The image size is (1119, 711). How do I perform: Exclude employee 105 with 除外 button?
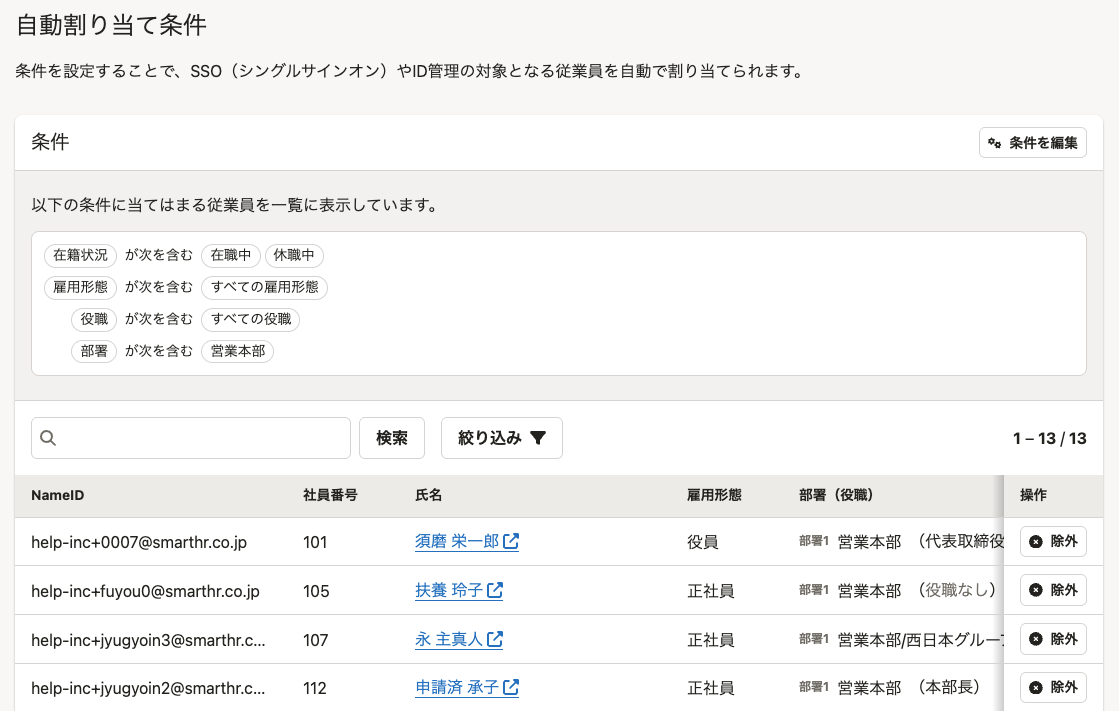click(1053, 590)
